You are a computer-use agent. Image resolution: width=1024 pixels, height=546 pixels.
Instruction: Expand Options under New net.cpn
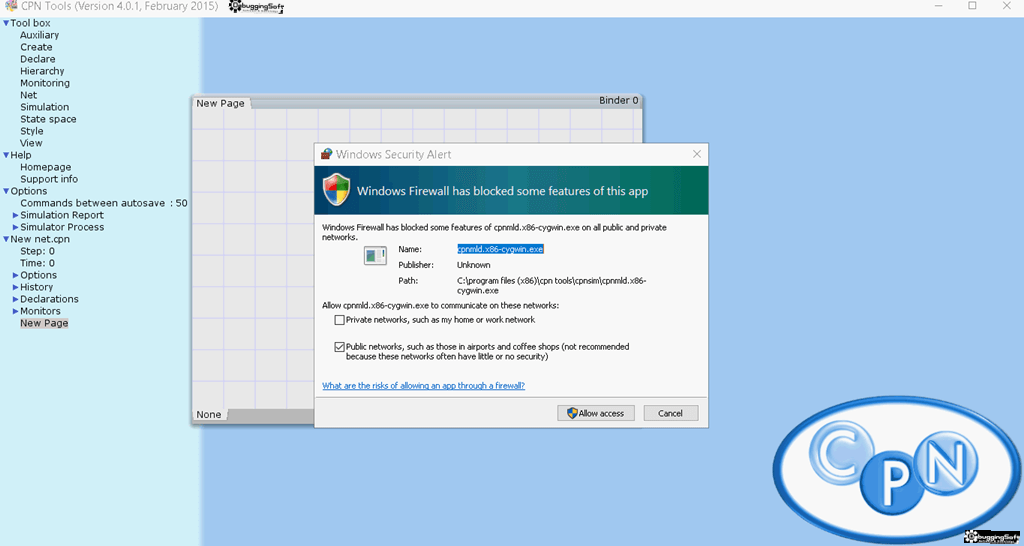[x=16, y=276]
